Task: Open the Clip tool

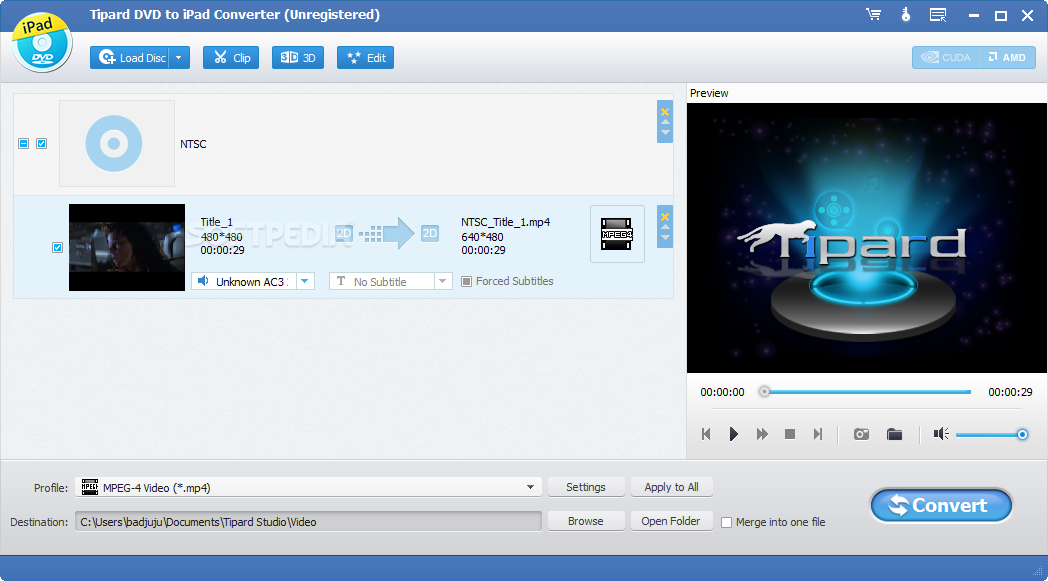Action: 231,57
